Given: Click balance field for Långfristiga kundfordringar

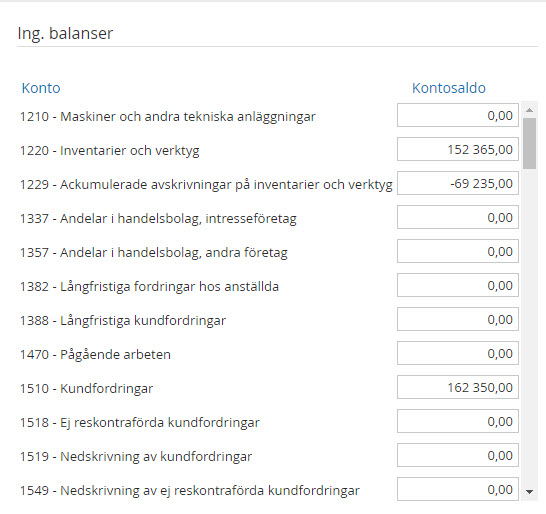Looking at the screenshot, I should point(458,319).
